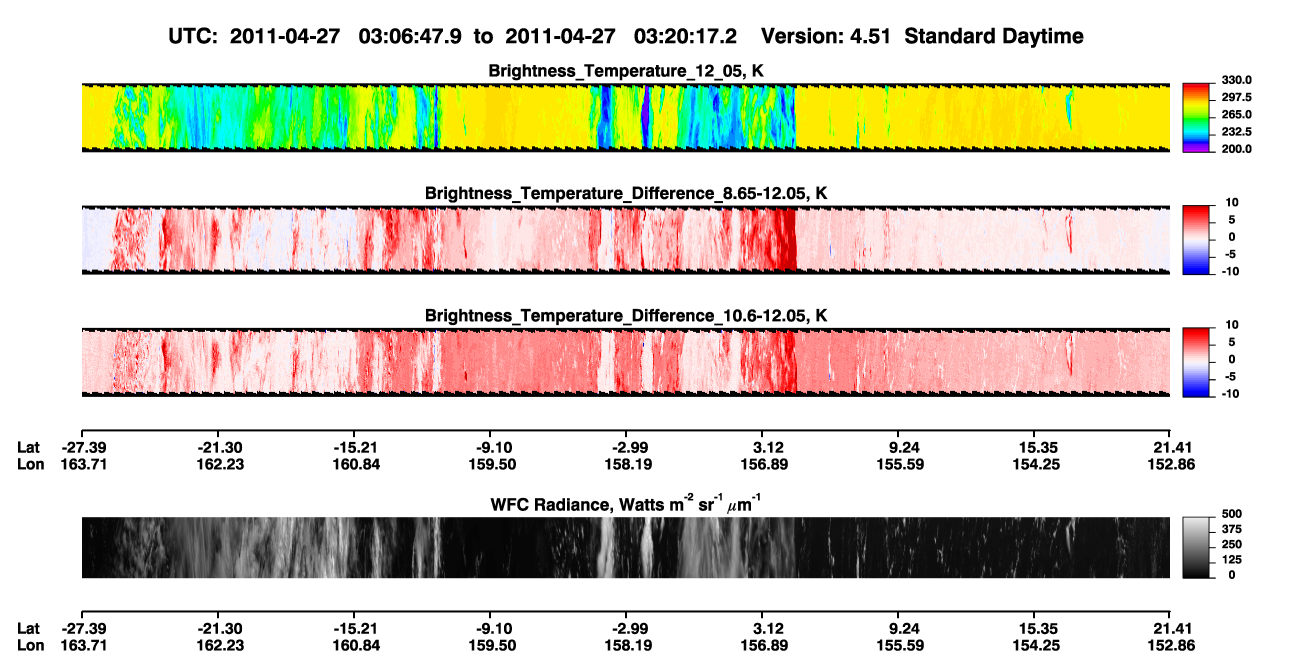Click end time 03:20:17.2 in header
The width and height of the screenshot is (1300, 667).
tap(686, 37)
